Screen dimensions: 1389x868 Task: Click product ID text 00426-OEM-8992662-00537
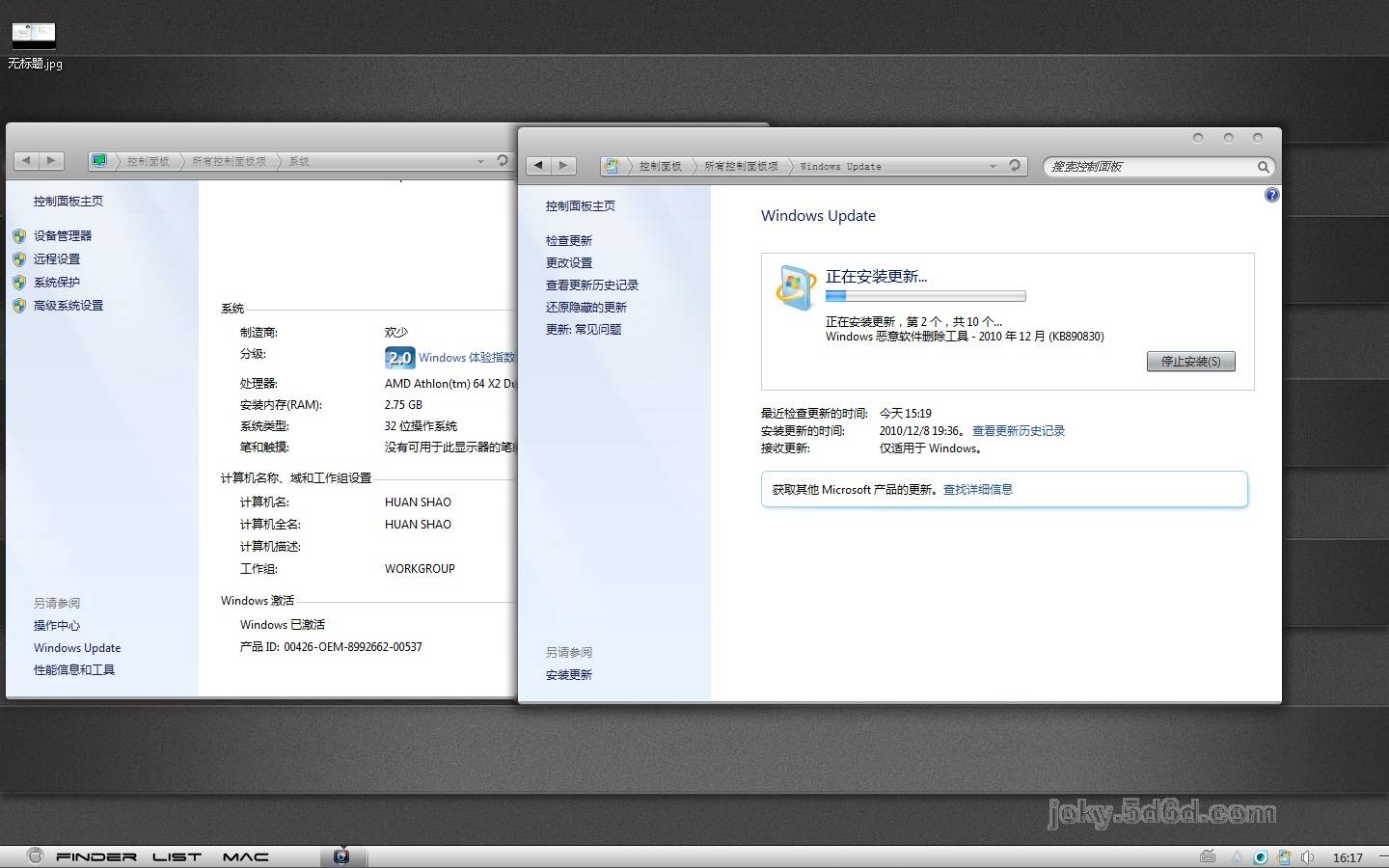pos(353,647)
